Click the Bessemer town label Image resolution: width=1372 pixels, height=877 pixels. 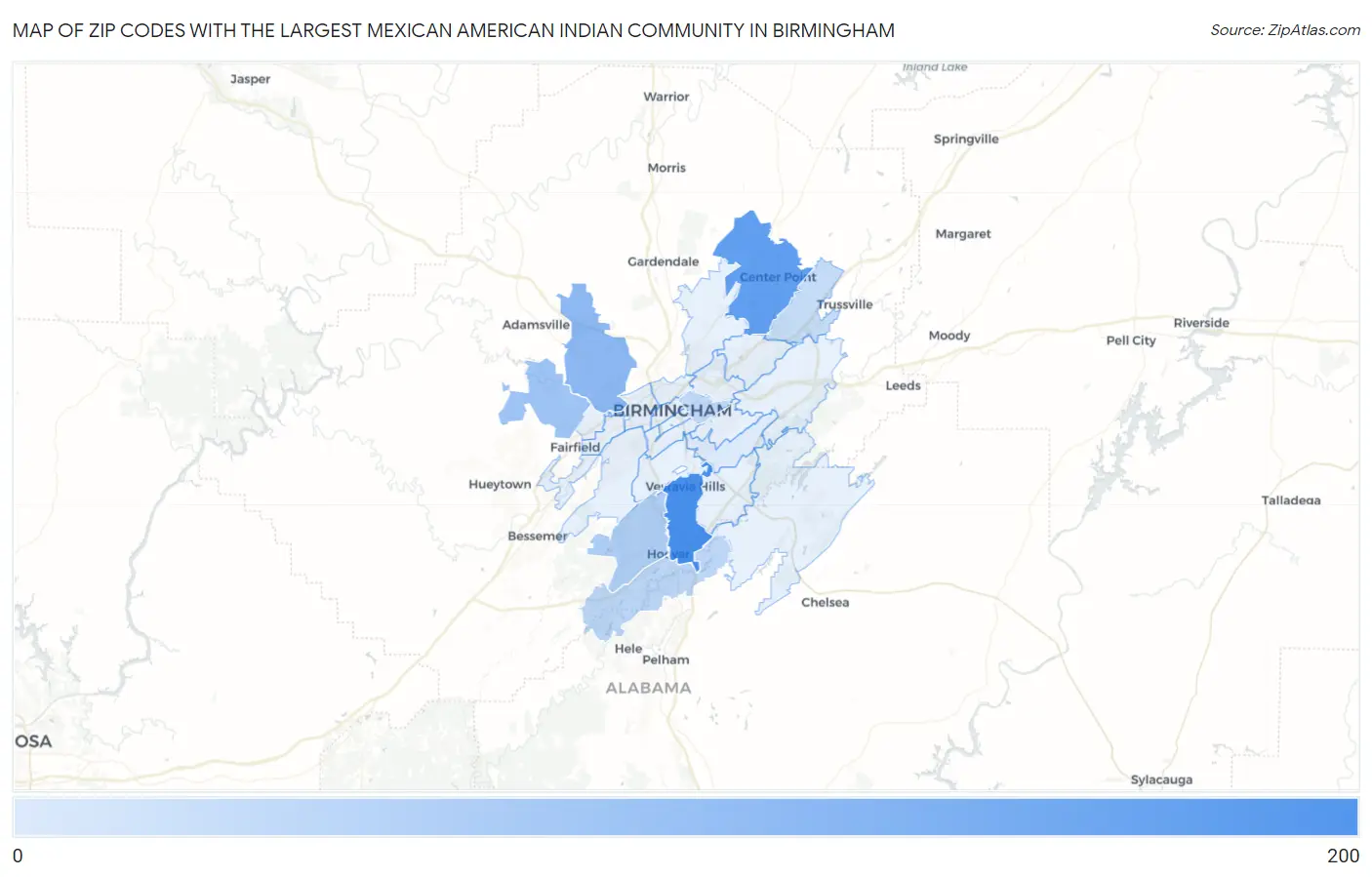click(538, 536)
